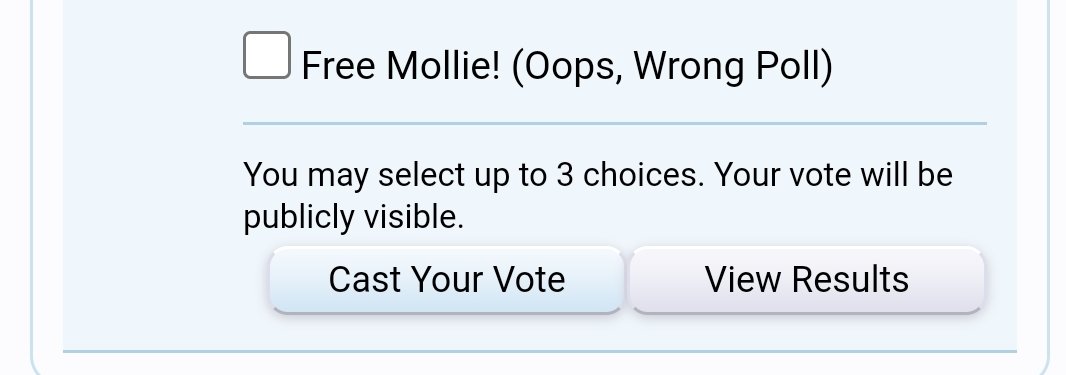1066x375 pixels.
Task: Show current vote tallies using View Results
Action: tap(807, 280)
